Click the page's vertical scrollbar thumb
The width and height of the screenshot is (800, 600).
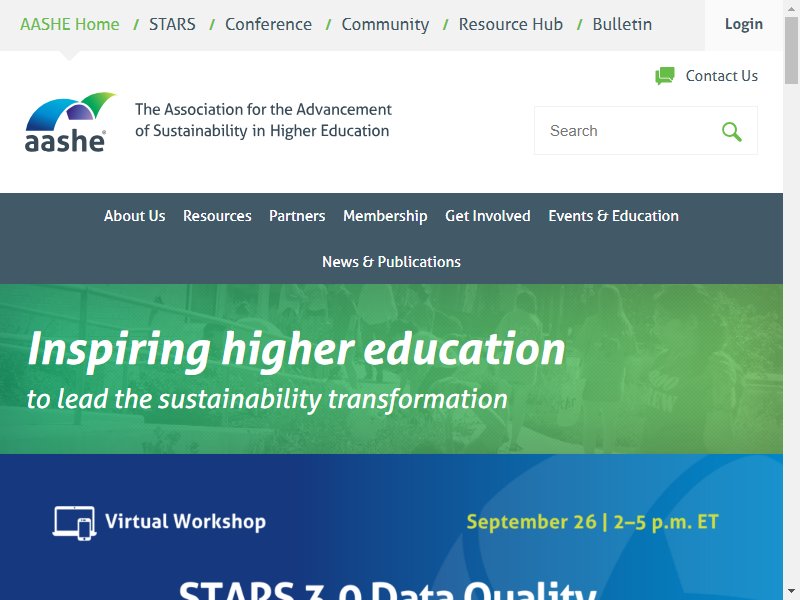point(791,50)
